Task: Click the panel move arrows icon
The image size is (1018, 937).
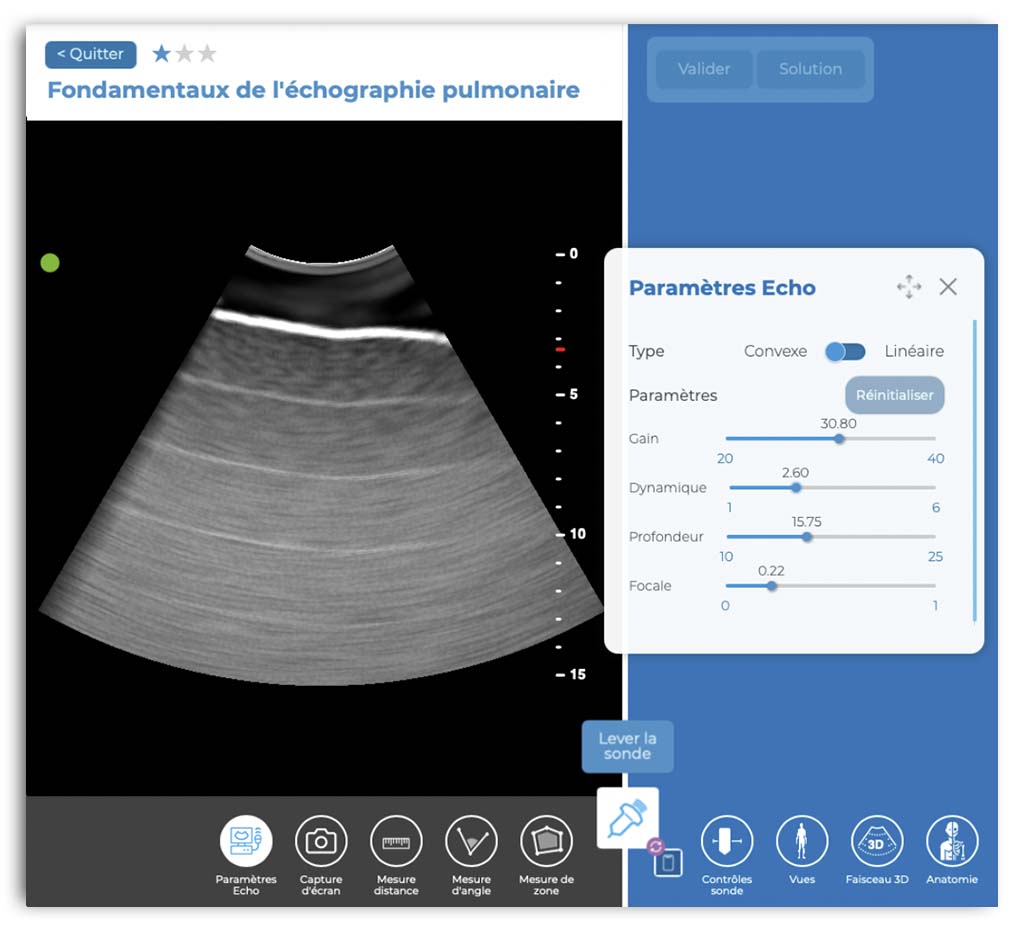Action: click(x=909, y=287)
